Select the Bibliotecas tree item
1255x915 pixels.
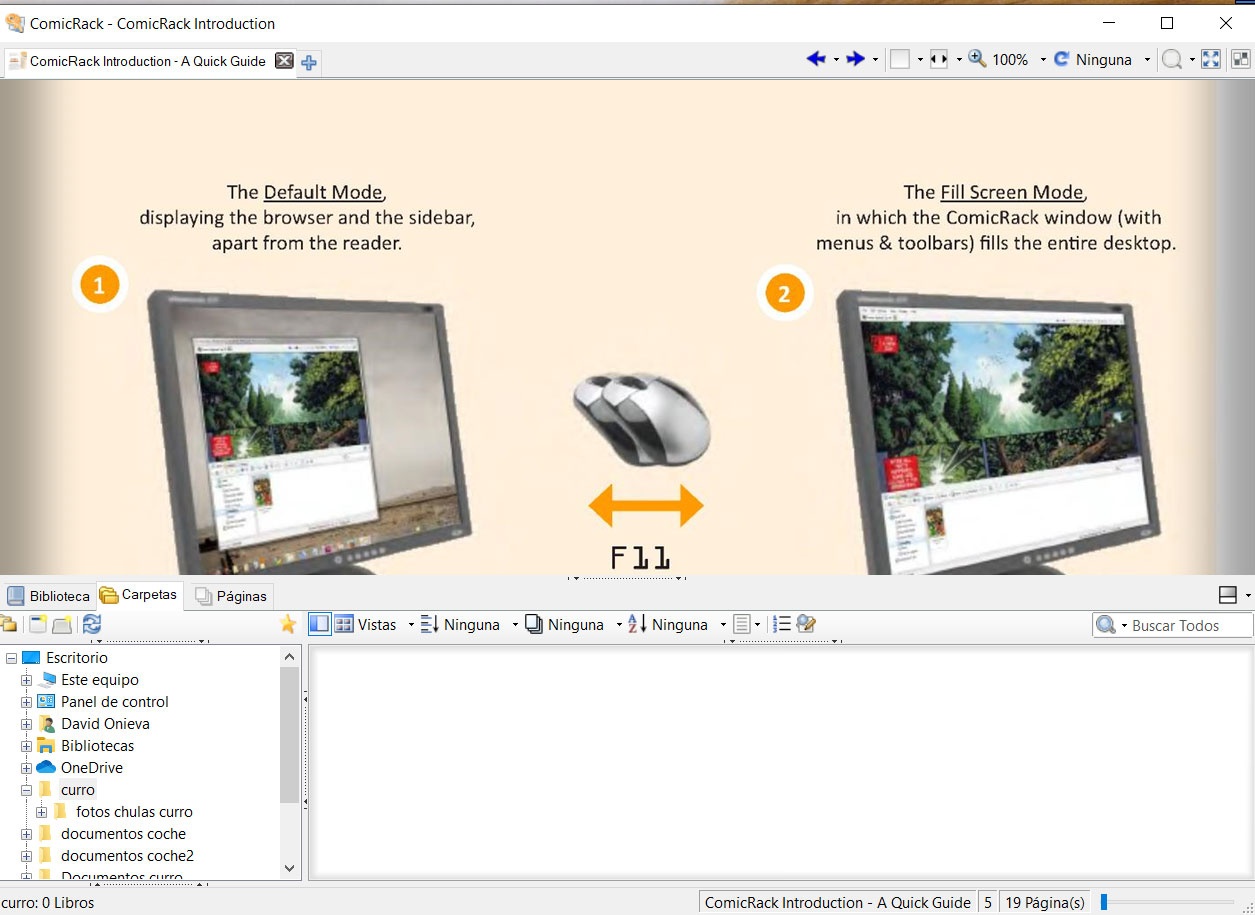[97, 746]
